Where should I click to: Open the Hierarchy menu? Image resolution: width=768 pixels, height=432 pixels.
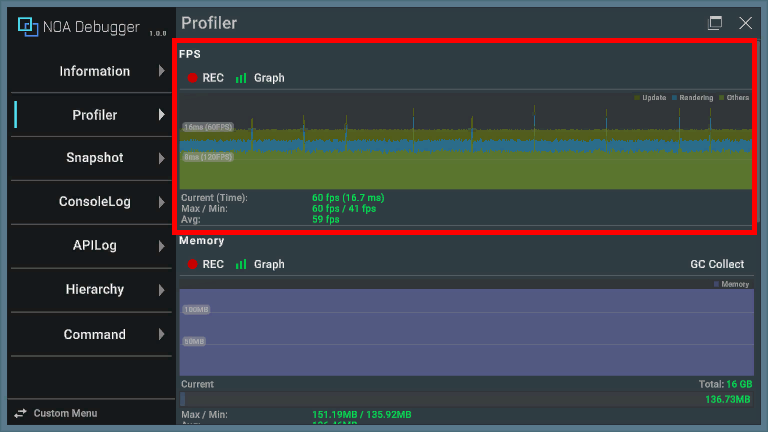[91, 289]
